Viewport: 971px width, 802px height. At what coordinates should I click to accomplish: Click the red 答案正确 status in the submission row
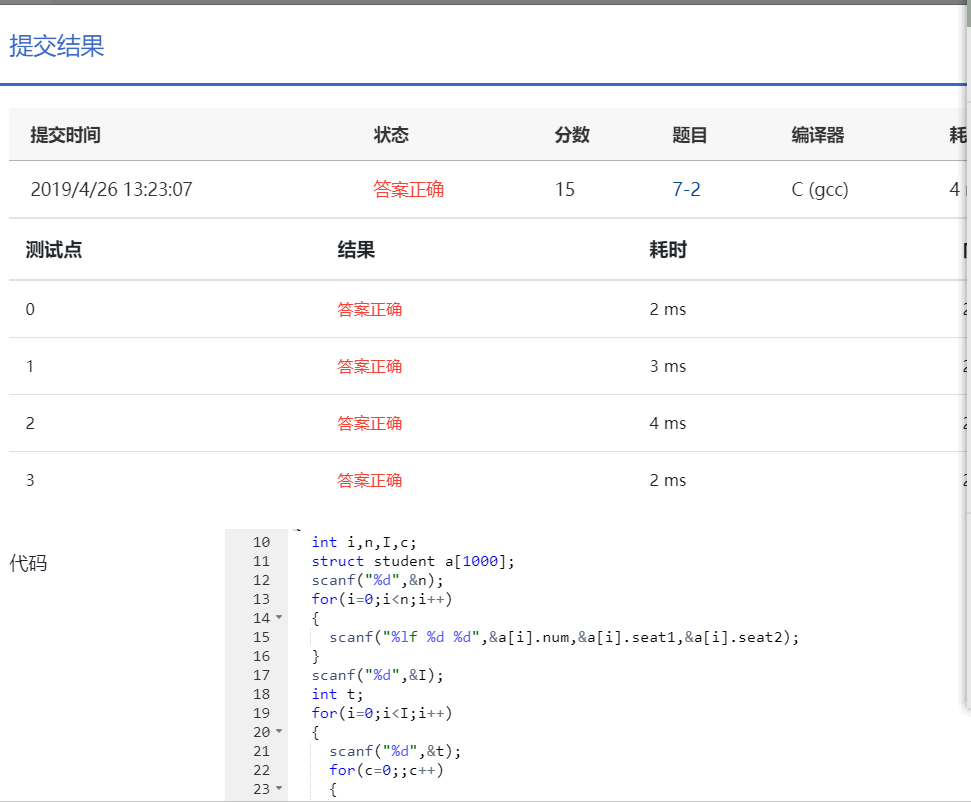point(408,190)
